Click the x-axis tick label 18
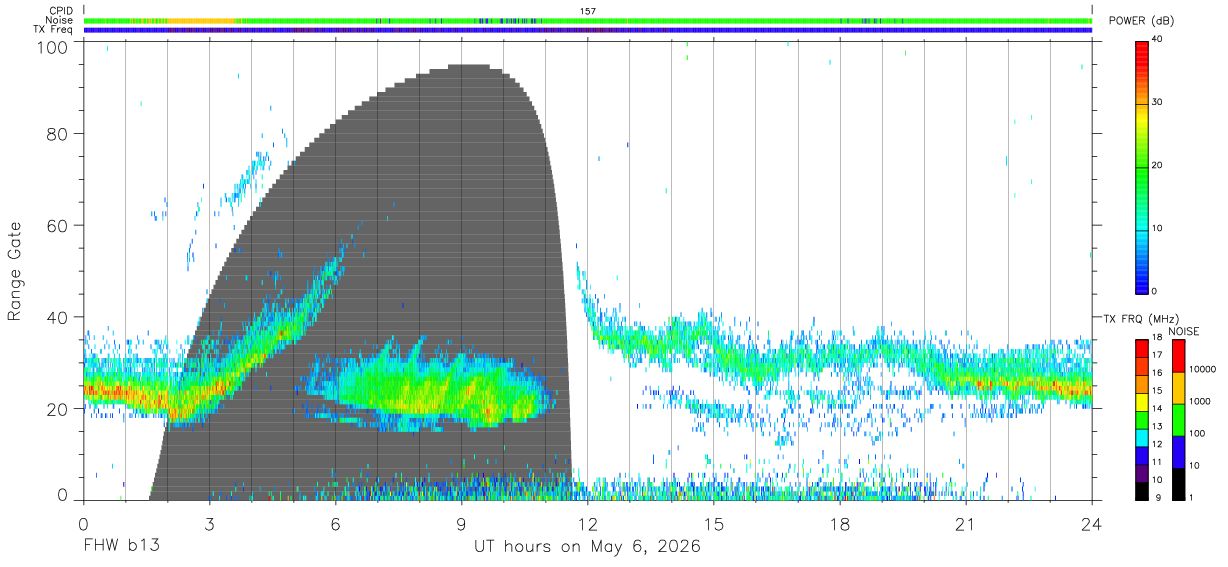This screenshot has height=567, width=1228. coord(839,524)
